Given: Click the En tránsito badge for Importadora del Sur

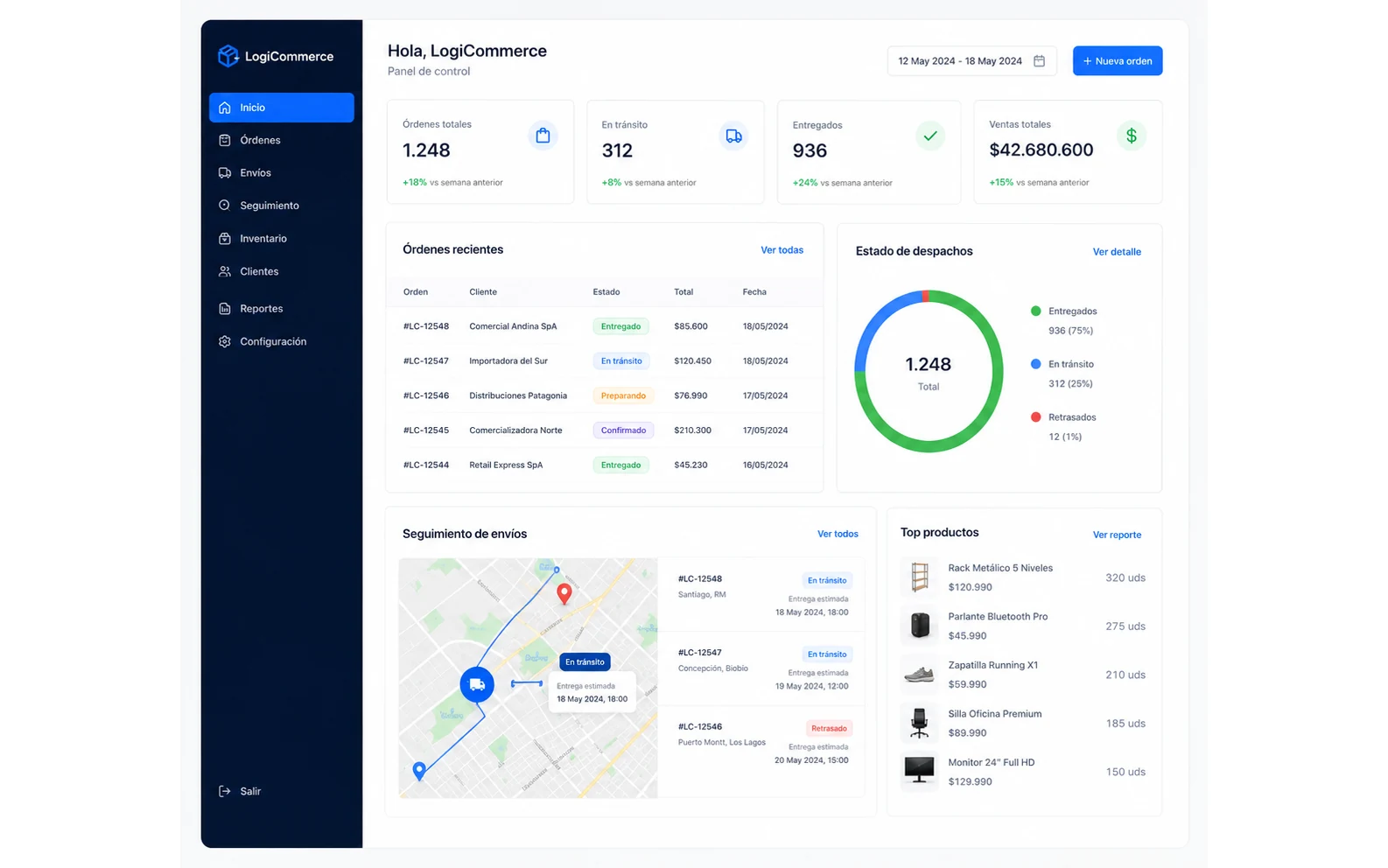Looking at the screenshot, I should tap(621, 360).
